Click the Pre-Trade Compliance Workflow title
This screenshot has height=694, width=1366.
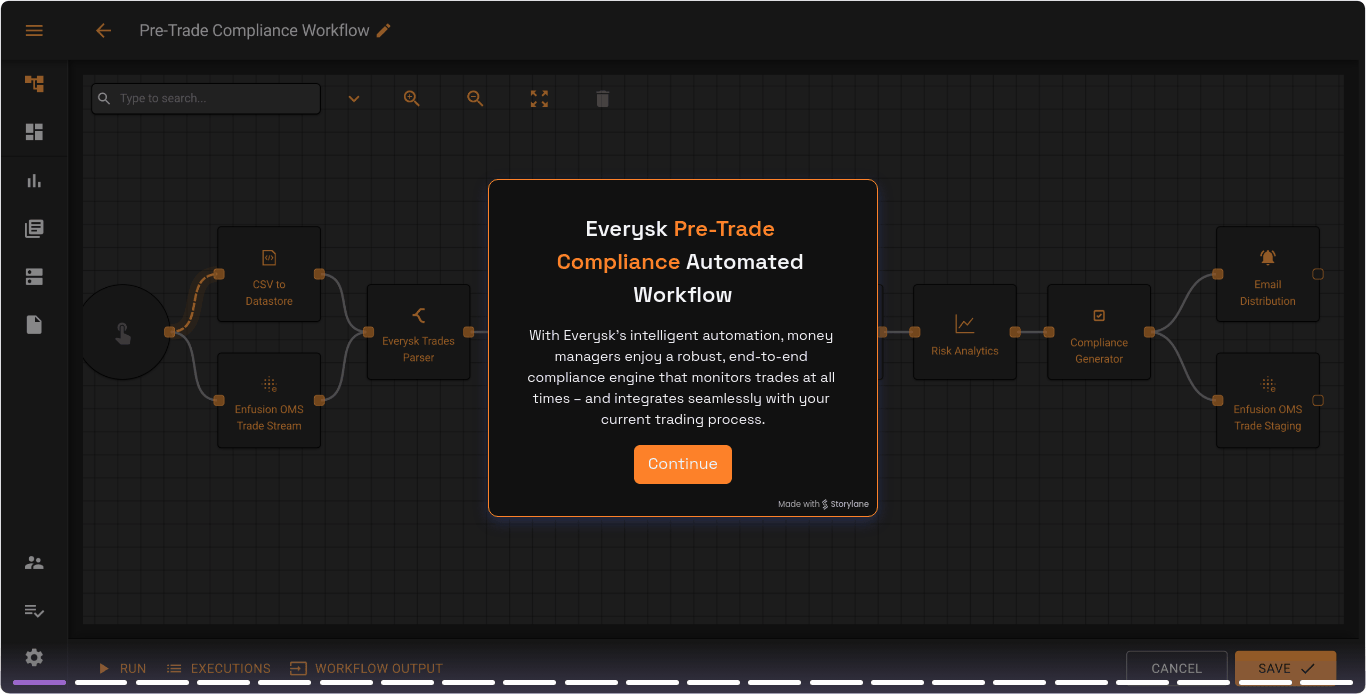[254, 31]
